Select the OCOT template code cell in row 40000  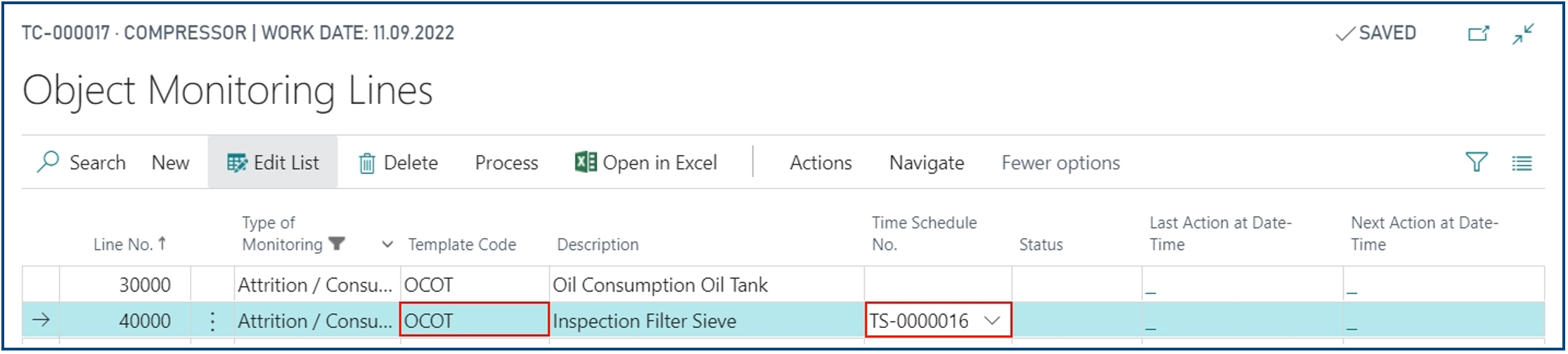(473, 321)
